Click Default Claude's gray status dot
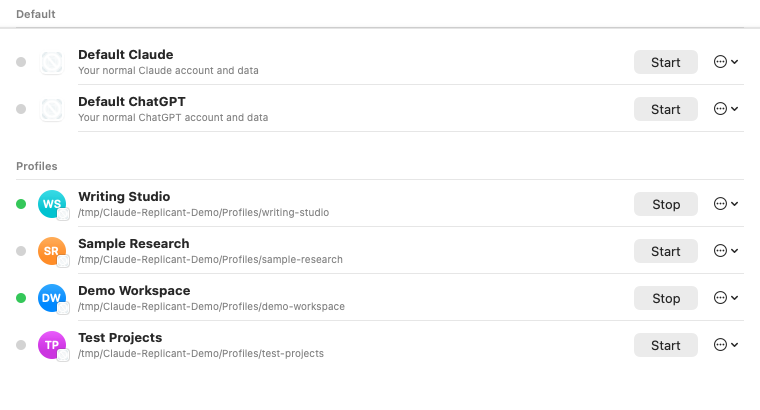This screenshot has width=760, height=410. pyautogui.click(x=21, y=62)
